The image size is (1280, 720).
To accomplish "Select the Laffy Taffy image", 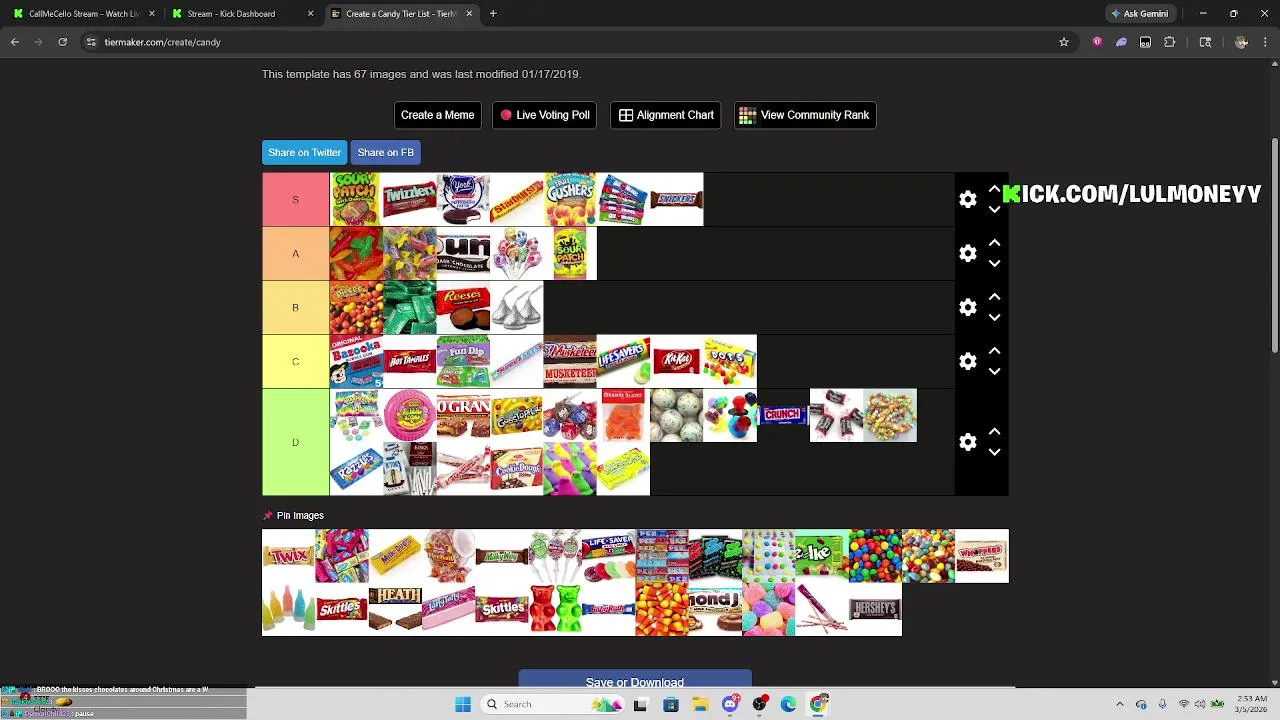I will coord(448,609).
